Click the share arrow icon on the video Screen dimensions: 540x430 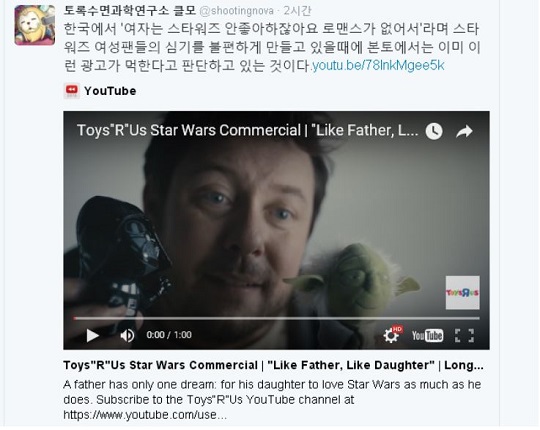464,131
